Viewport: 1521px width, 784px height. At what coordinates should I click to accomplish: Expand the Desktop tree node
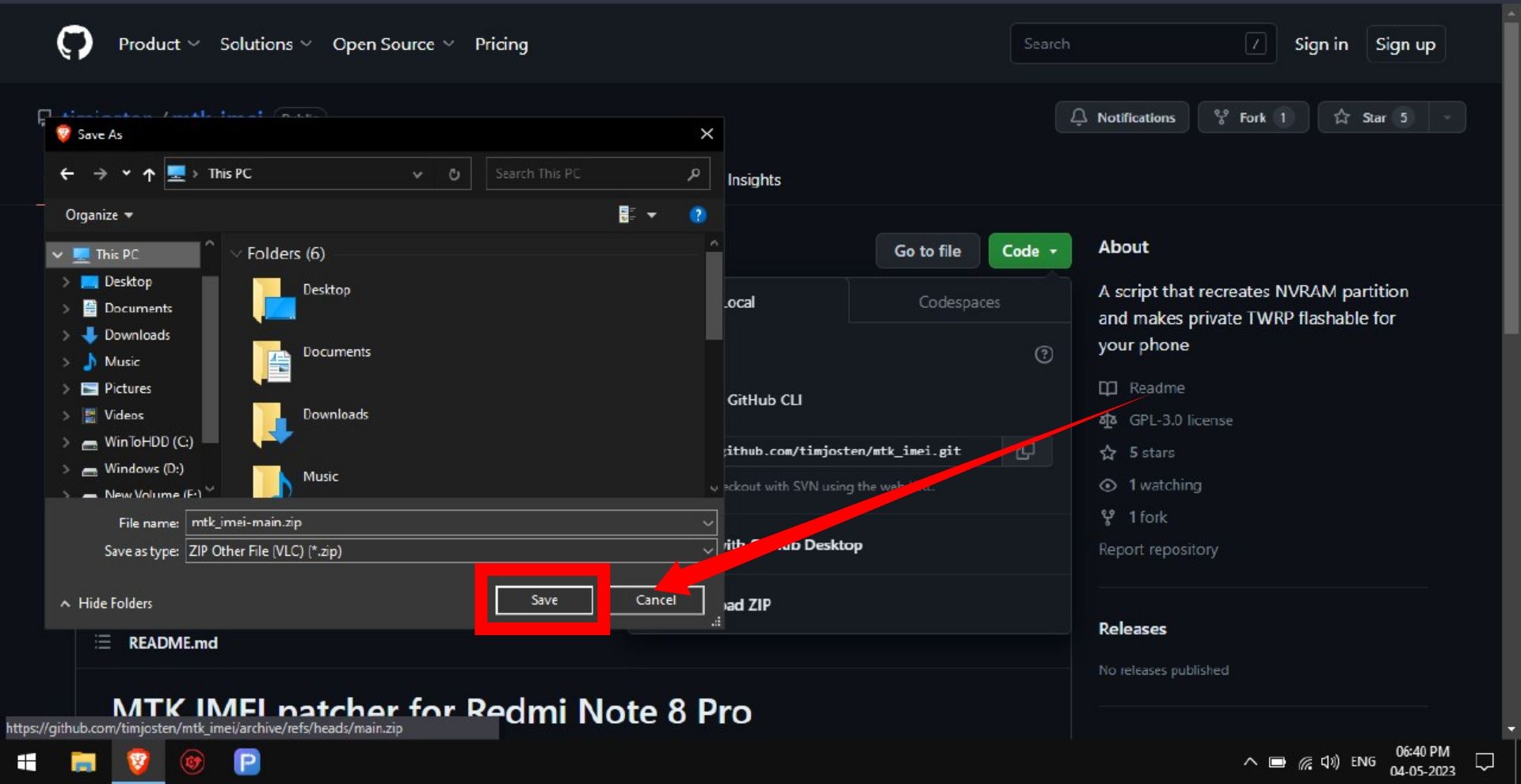coord(66,281)
